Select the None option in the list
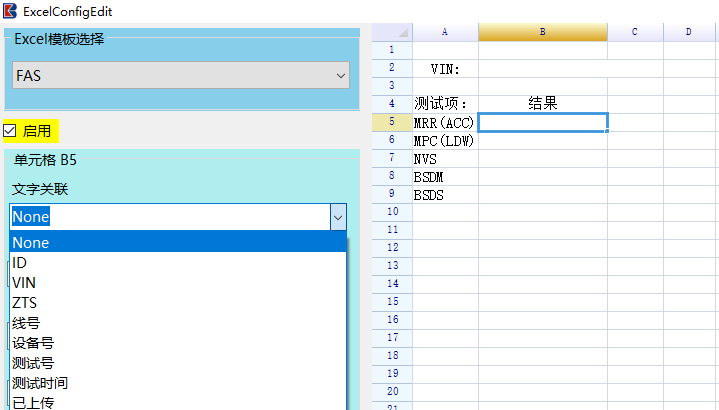 [x=178, y=242]
